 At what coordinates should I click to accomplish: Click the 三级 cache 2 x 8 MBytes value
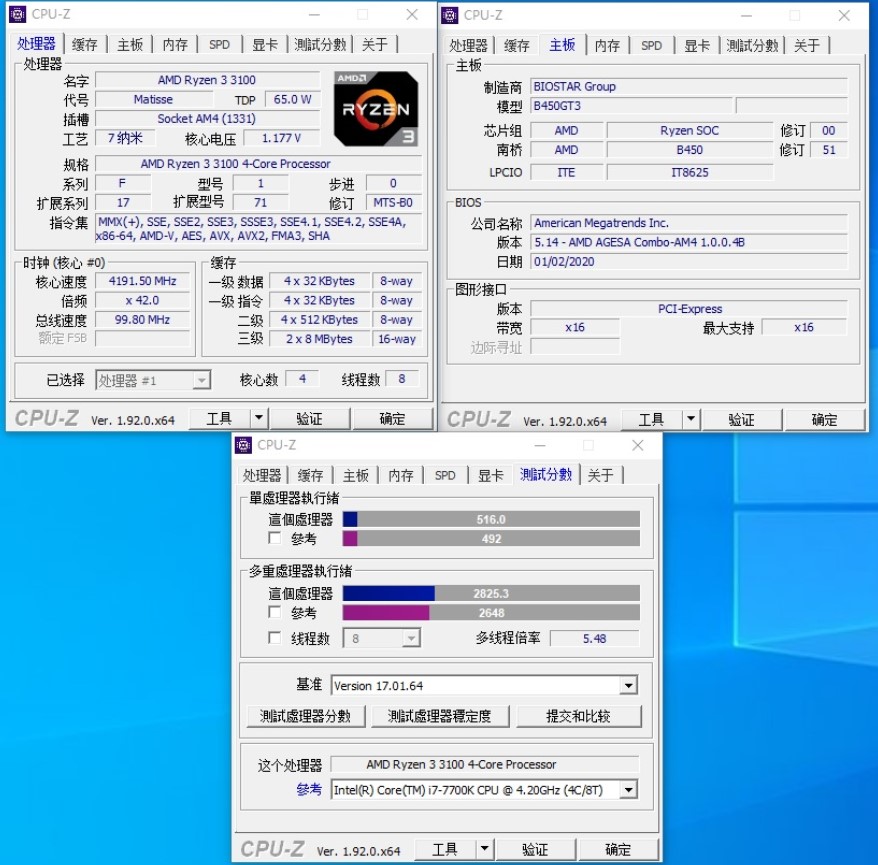319,339
